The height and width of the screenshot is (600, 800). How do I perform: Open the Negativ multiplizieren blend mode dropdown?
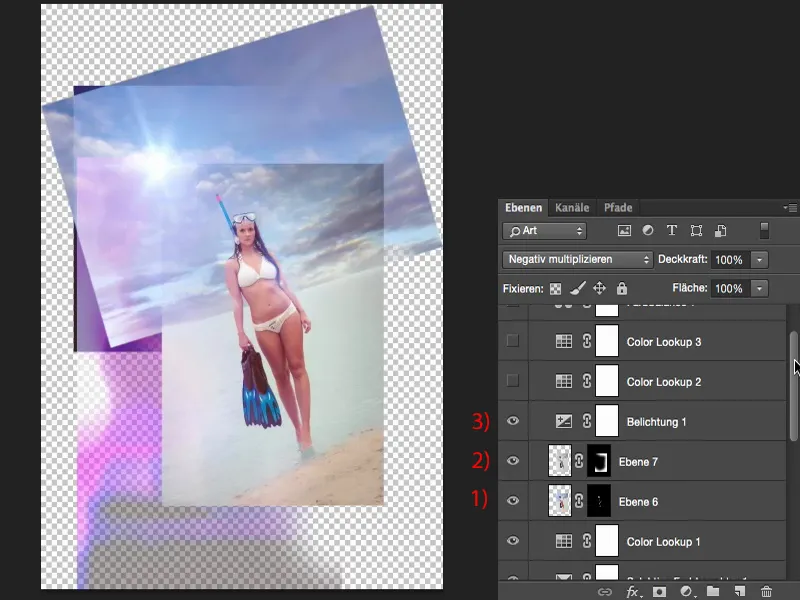coord(578,260)
